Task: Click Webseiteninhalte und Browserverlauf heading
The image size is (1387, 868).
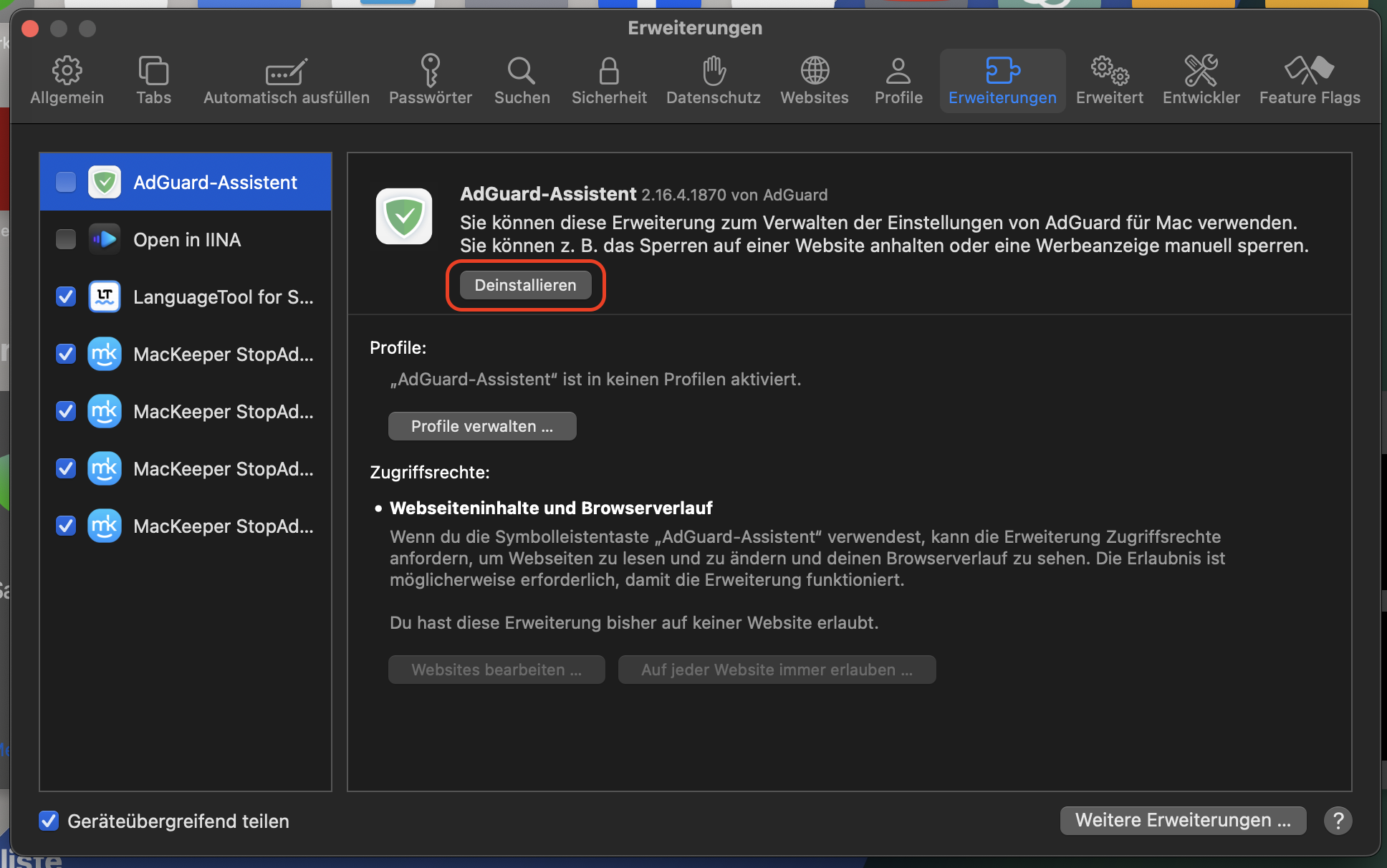Action: [551, 508]
